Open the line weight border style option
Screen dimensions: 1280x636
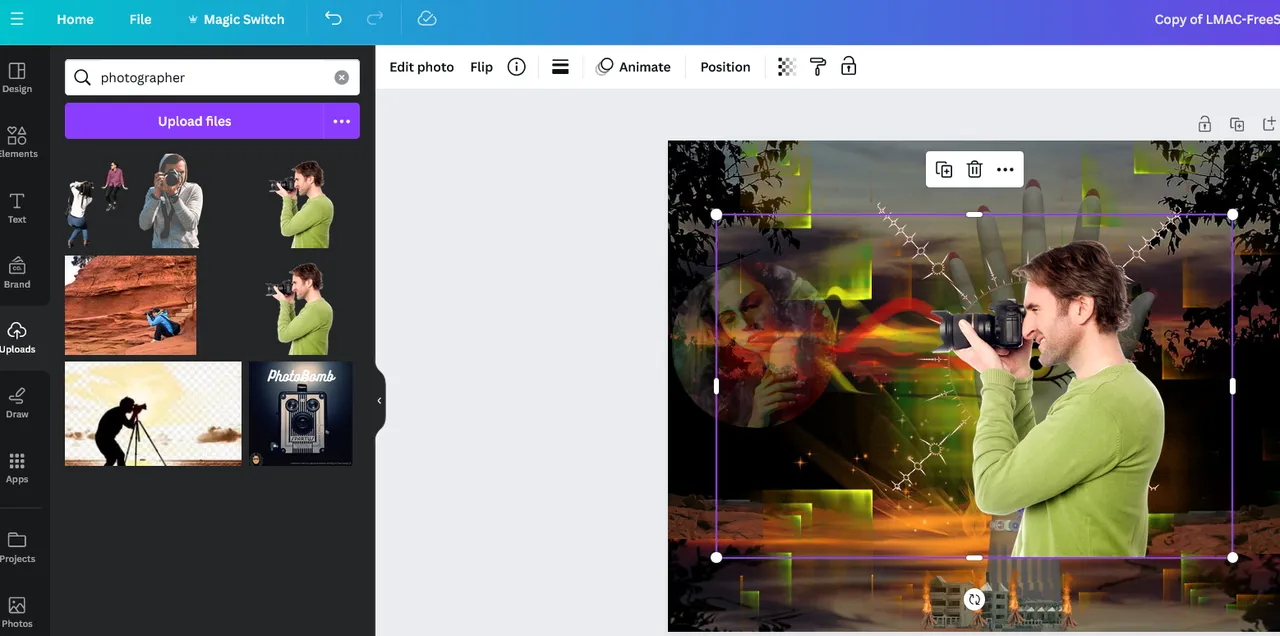[560, 67]
